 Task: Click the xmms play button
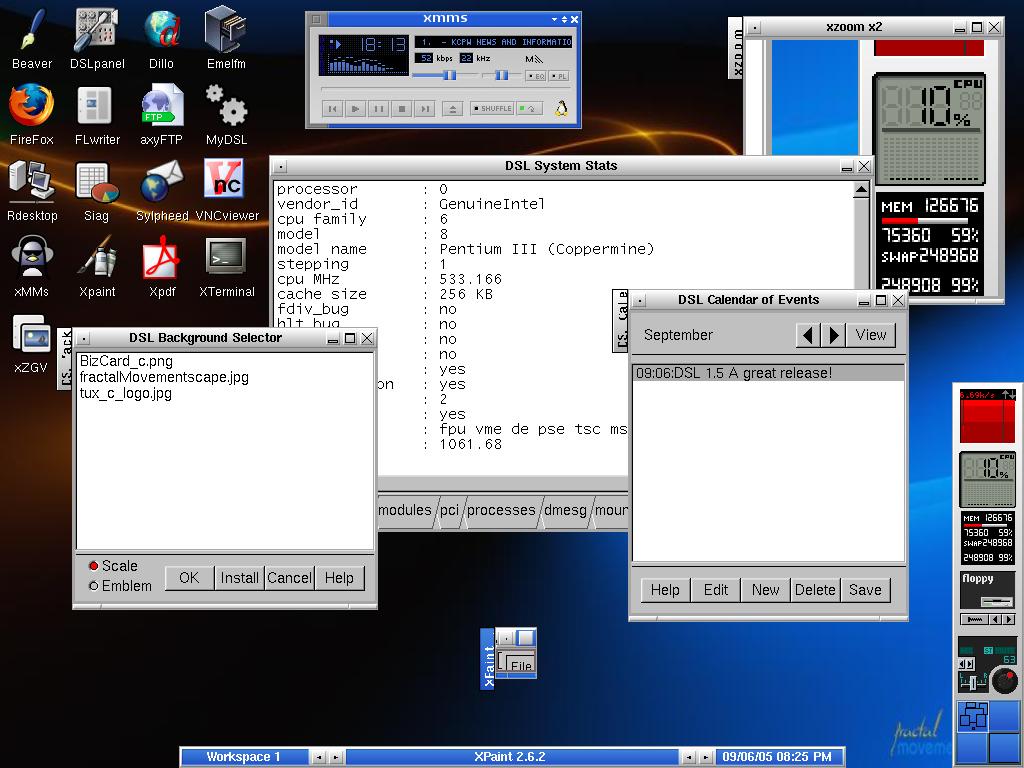click(355, 108)
